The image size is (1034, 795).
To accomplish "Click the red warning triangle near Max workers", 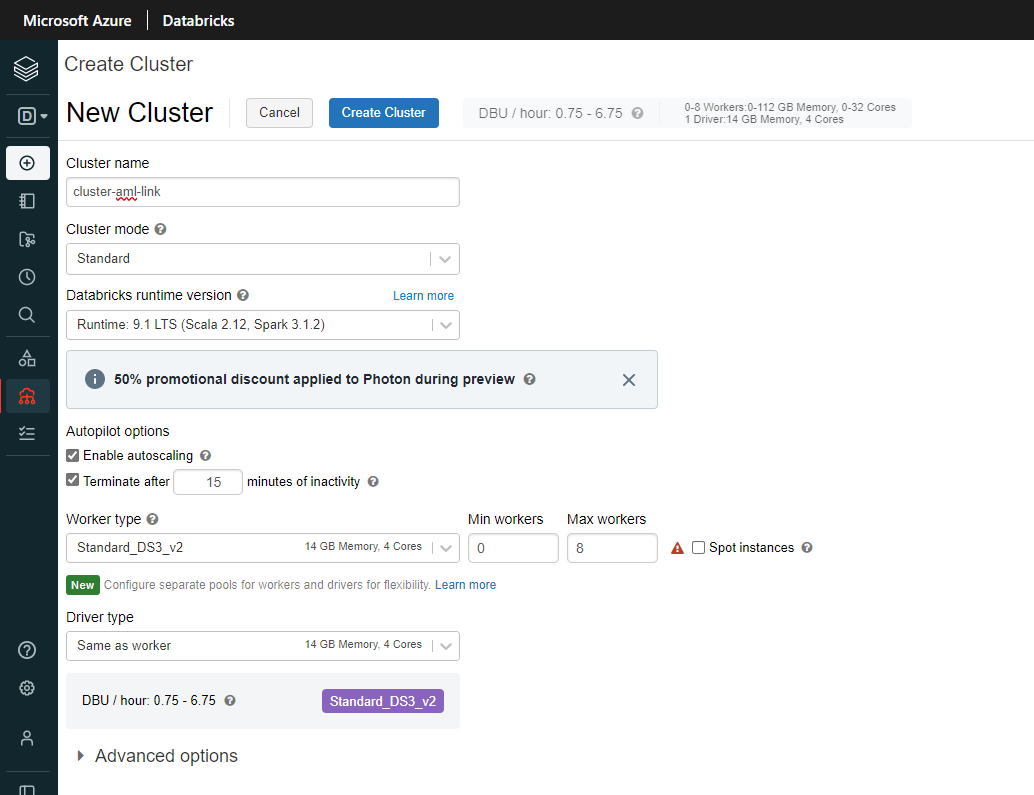I will tap(677, 548).
